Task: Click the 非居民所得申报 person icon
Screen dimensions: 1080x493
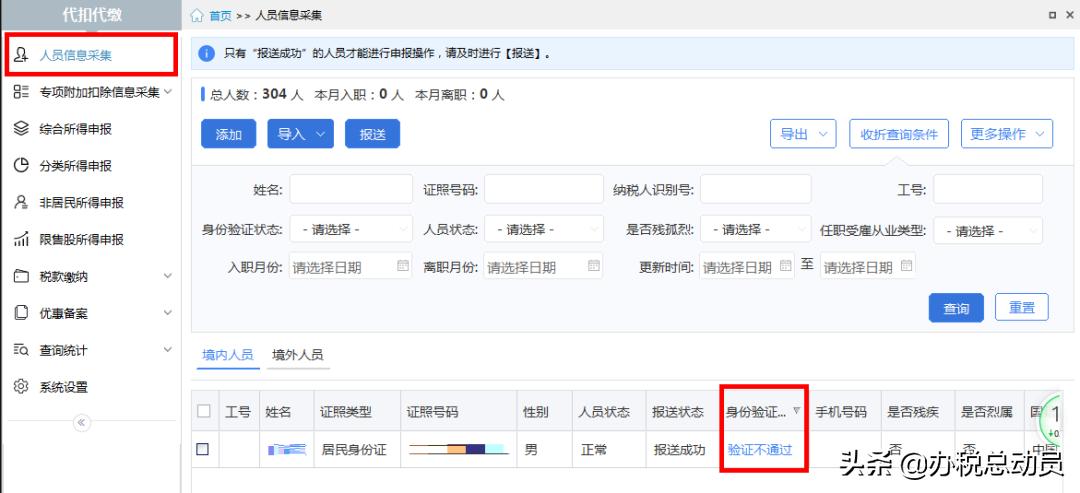Action: point(21,202)
